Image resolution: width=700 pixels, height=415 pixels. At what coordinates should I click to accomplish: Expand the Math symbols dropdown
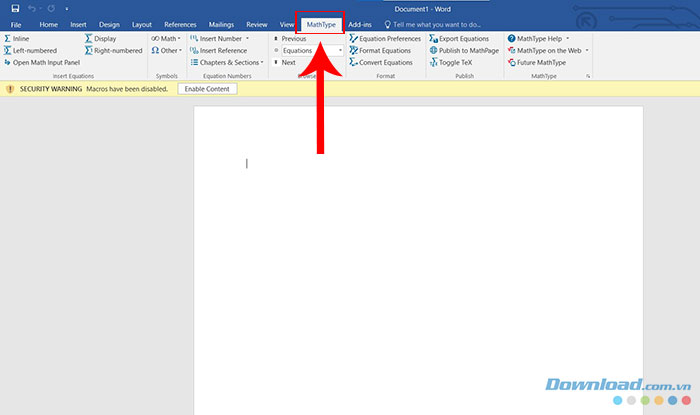[x=167, y=38]
